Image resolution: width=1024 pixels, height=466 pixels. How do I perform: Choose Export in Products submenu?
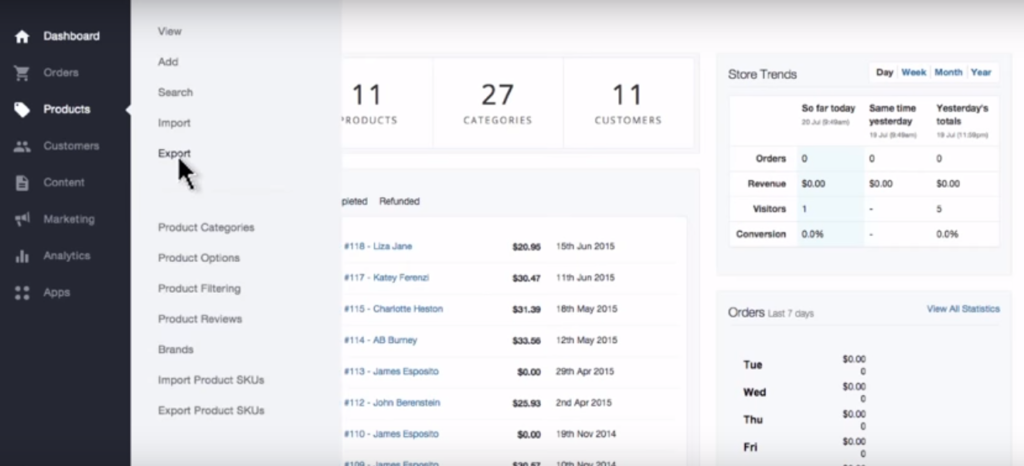tap(174, 153)
